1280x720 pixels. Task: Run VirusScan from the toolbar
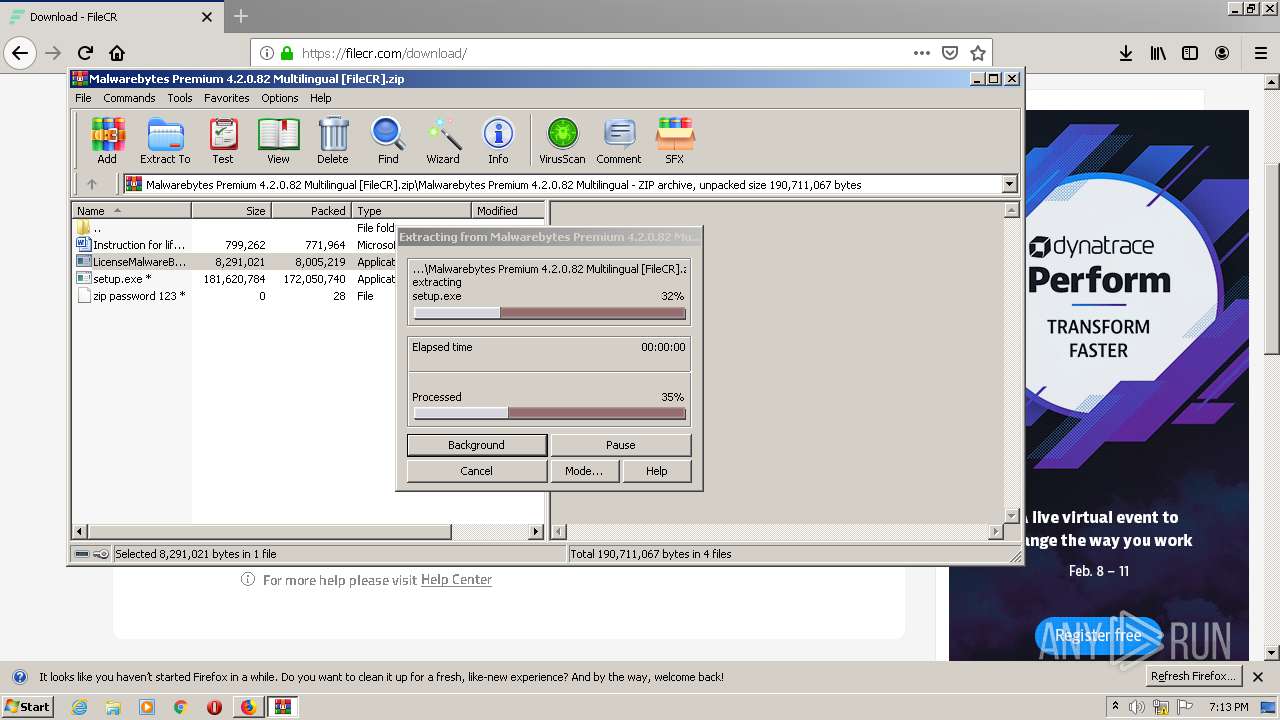point(562,140)
